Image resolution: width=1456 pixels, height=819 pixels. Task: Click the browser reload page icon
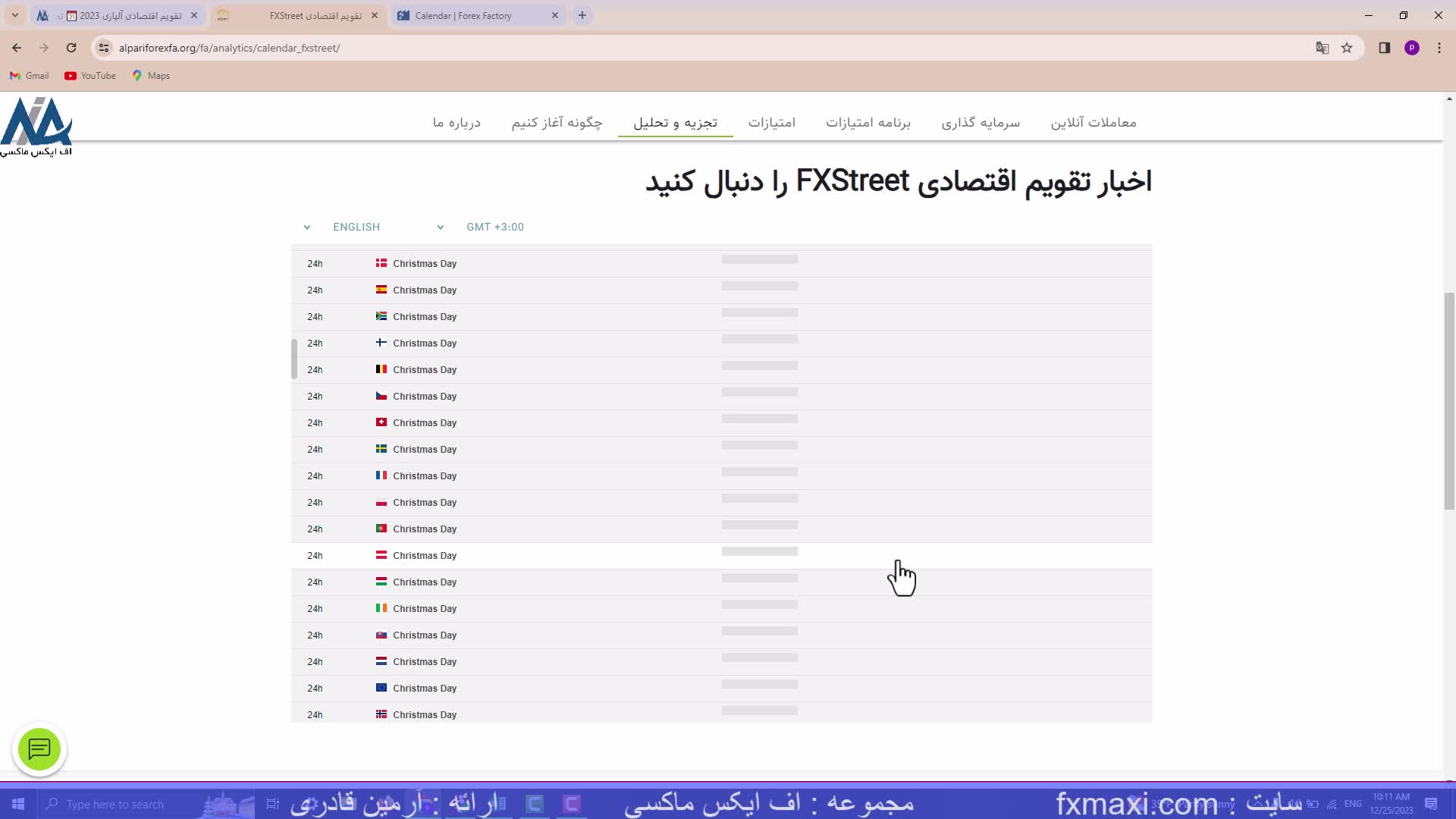71,48
